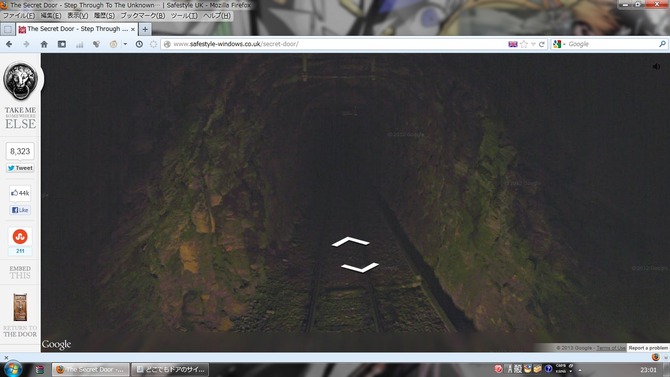Open the ブックマーク(B) menu

point(143,15)
